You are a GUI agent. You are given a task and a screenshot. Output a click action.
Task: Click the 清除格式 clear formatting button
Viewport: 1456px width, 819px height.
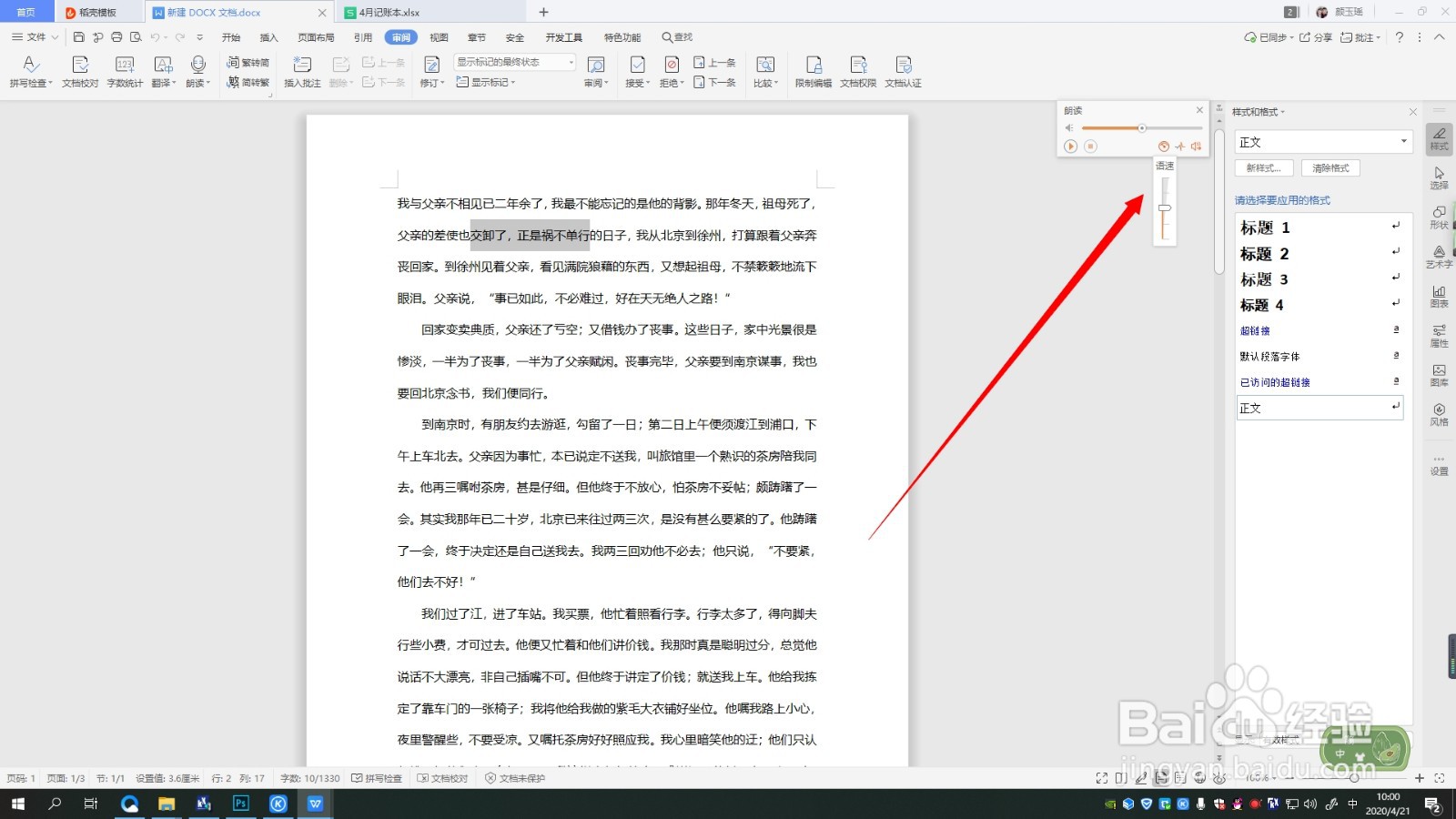click(x=1330, y=167)
